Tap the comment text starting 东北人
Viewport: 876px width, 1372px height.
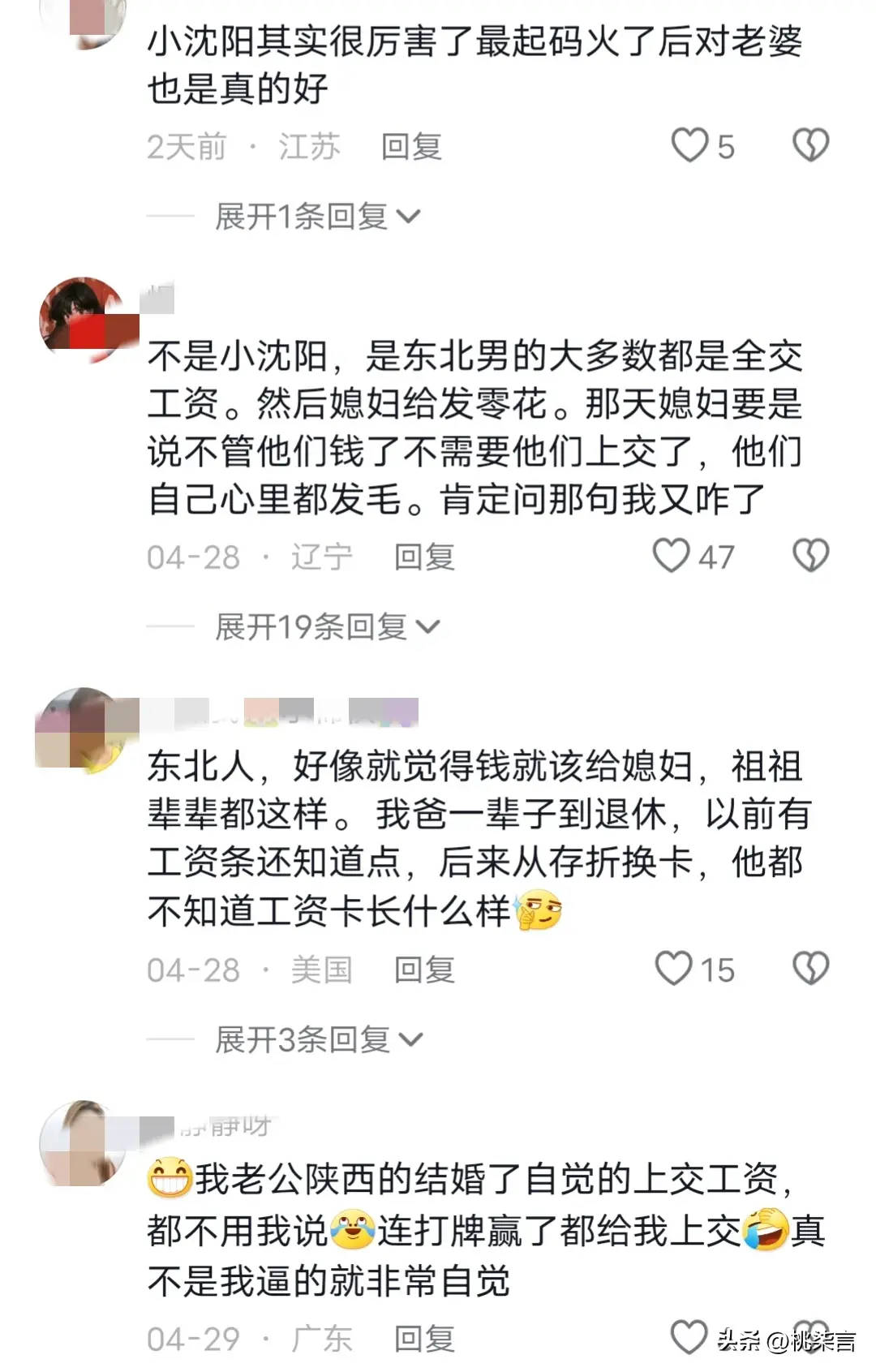pos(479,839)
